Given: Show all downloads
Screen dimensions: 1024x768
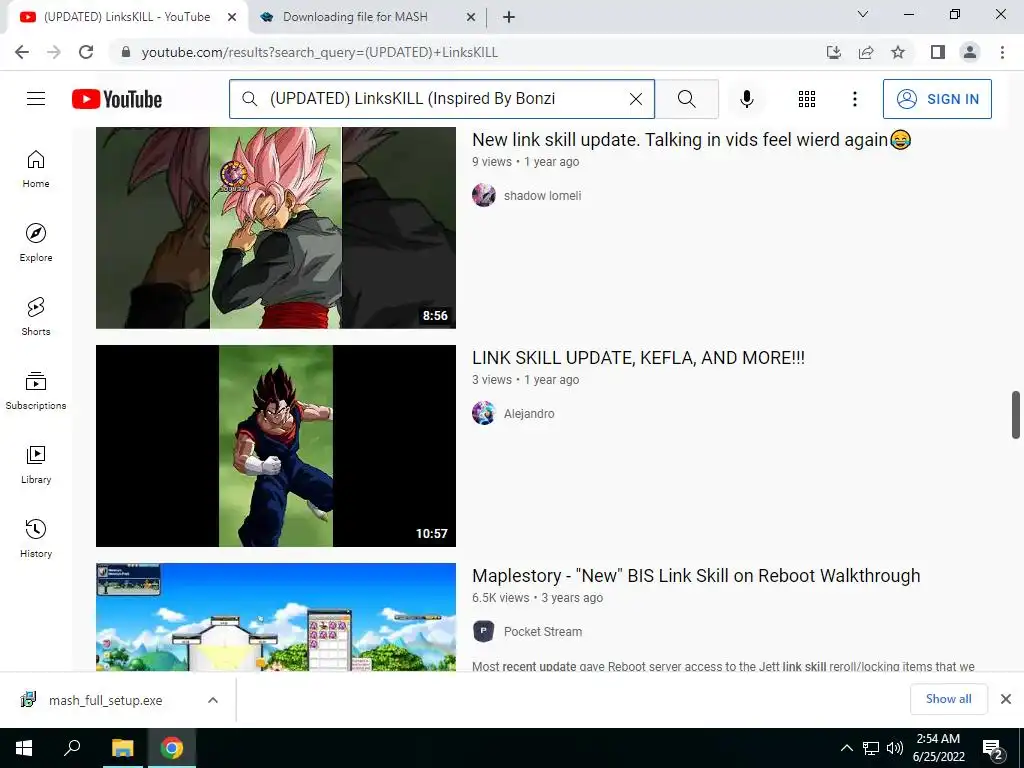Looking at the screenshot, I should click(948, 699).
